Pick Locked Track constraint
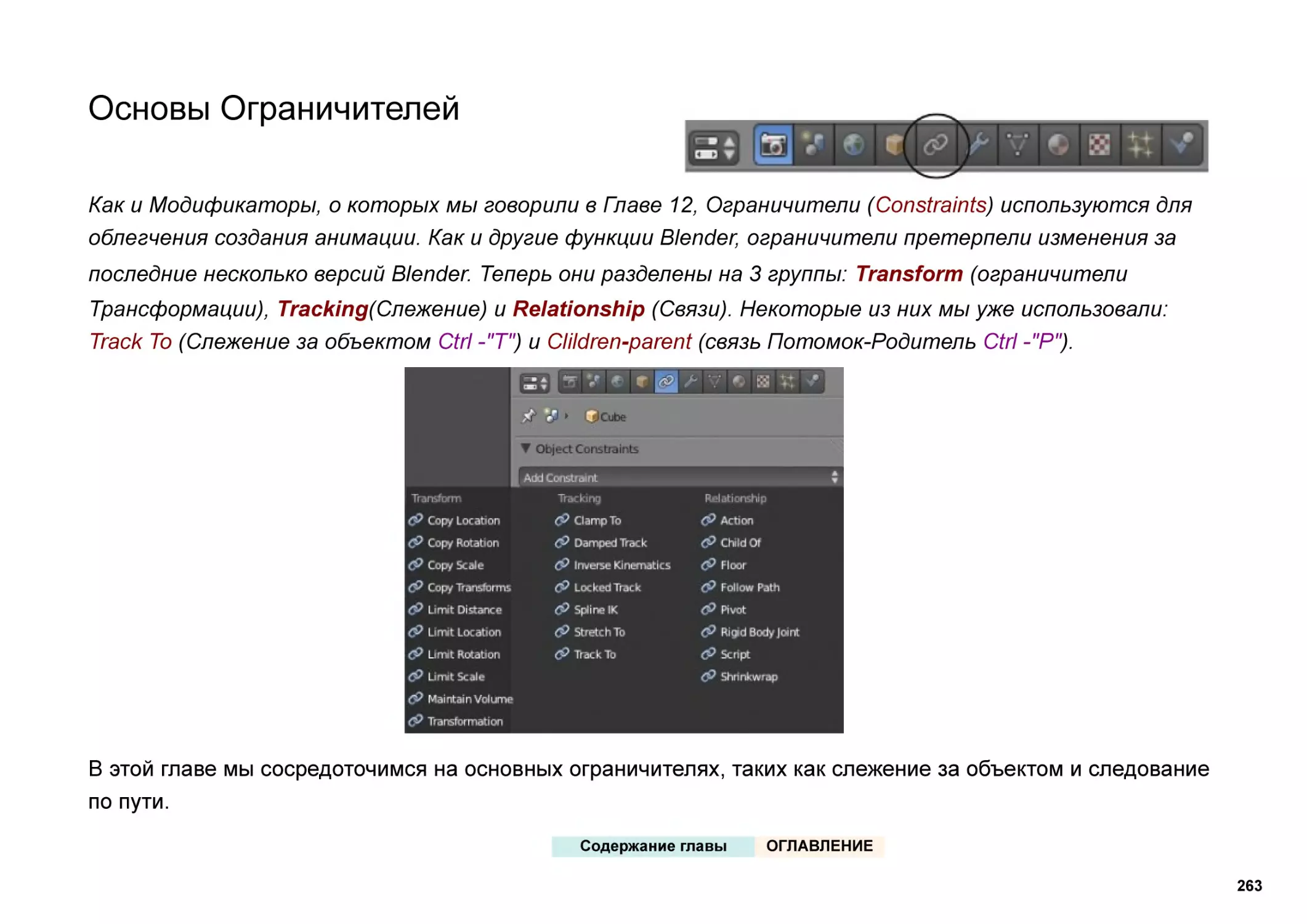Viewport: 1307px width, 924px height. 598,587
